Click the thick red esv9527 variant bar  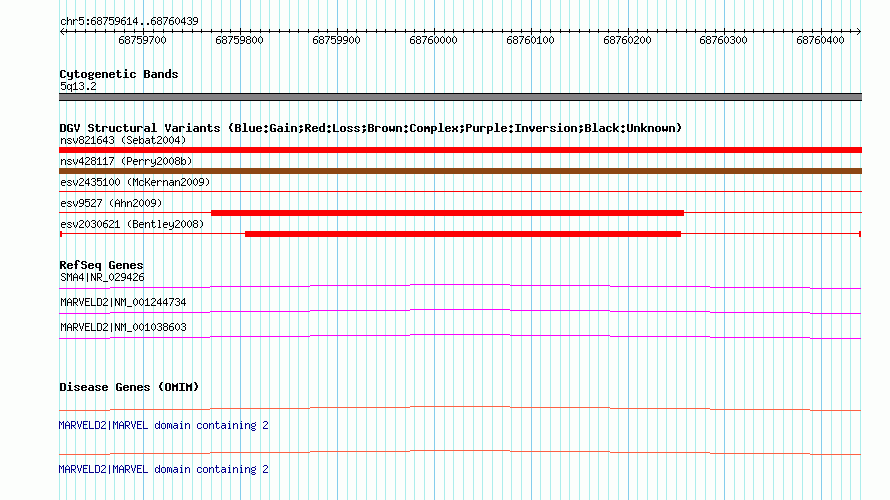[x=447, y=213]
